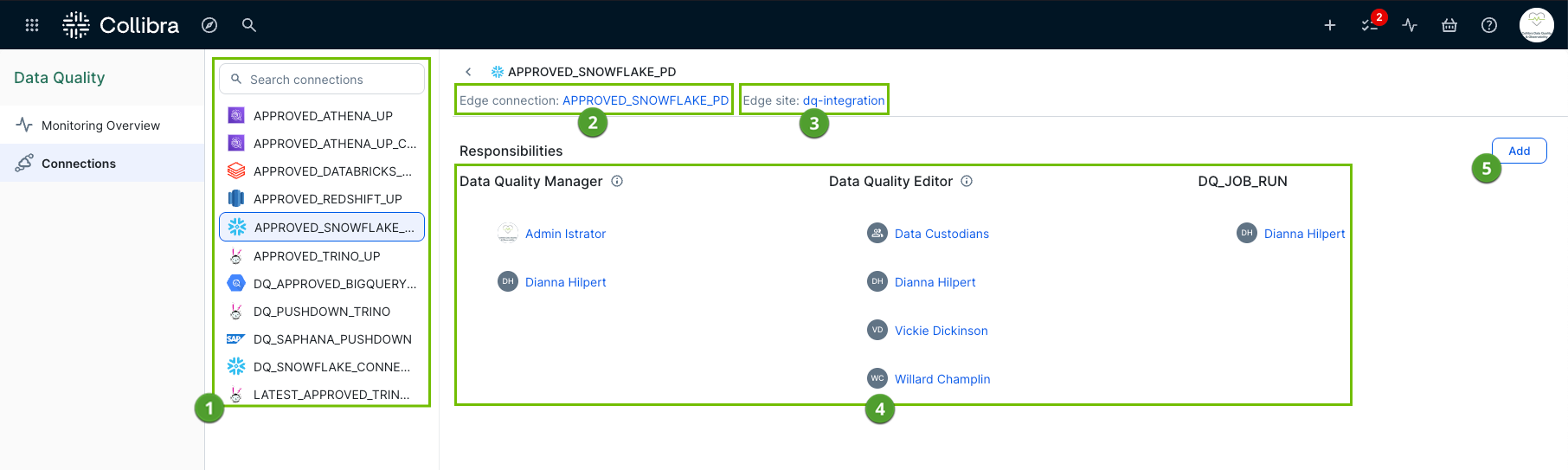Click the WC avatar of Willard Champlin
Screen dimensions: 1568x470
coord(877,378)
